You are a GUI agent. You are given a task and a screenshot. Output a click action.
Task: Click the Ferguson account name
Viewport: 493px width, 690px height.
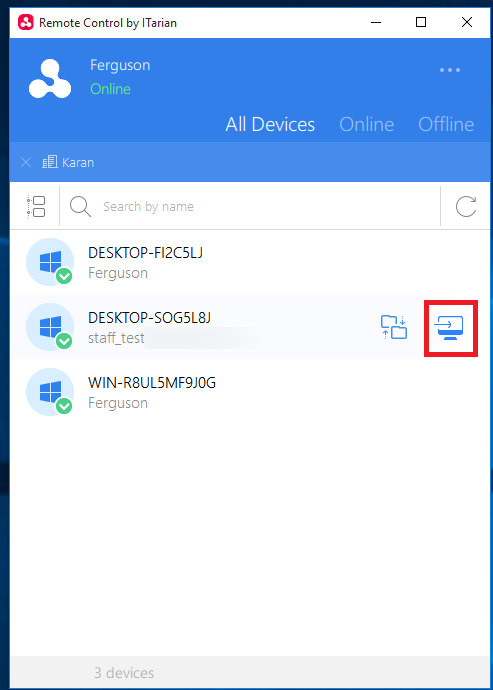click(120, 65)
